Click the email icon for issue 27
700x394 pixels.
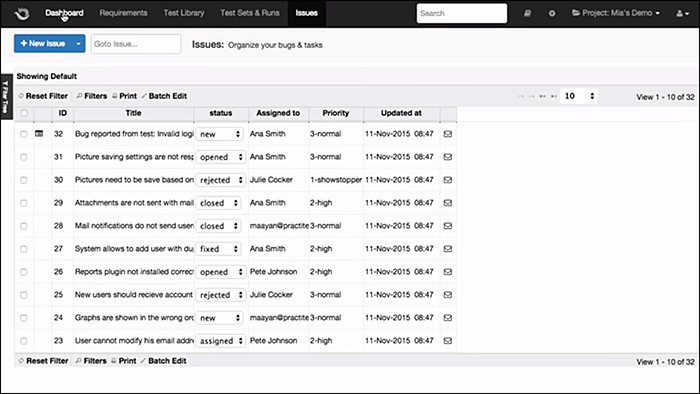[x=448, y=249]
